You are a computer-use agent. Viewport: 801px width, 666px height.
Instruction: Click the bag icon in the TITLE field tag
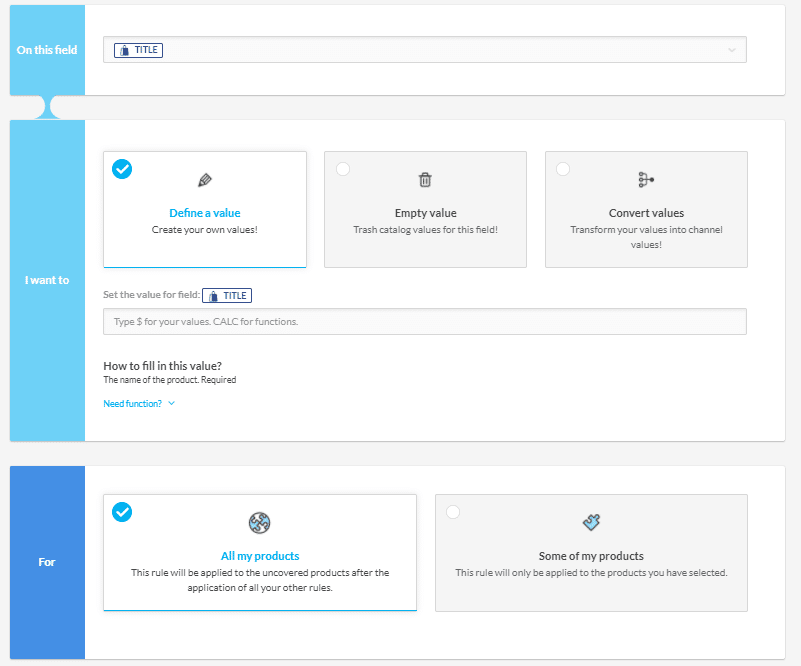tap(124, 50)
